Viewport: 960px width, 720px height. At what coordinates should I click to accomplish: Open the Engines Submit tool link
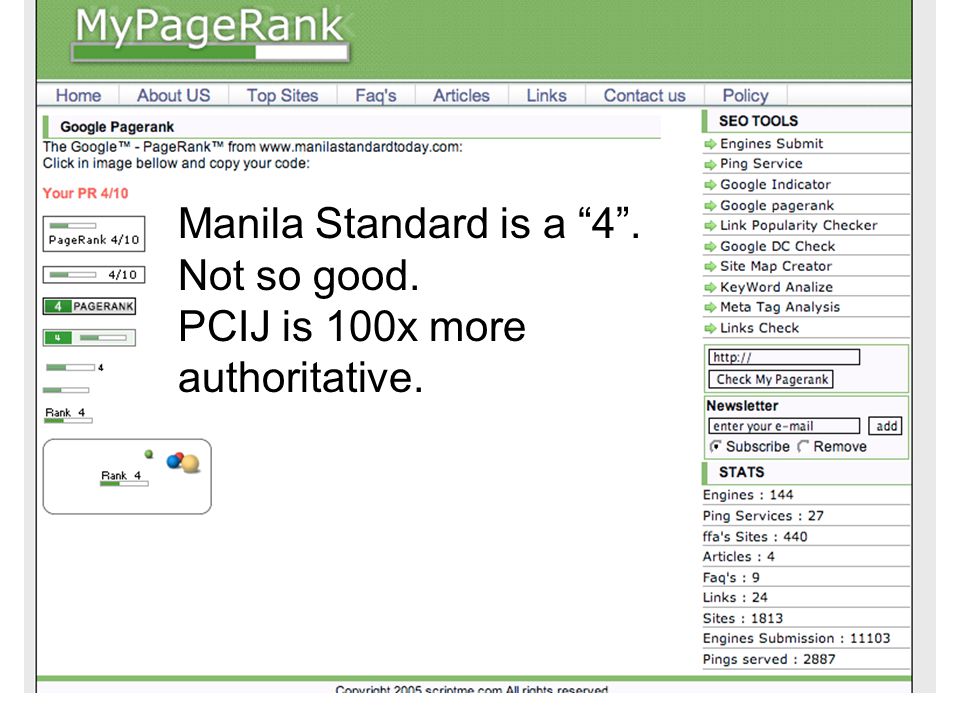click(x=771, y=144)
